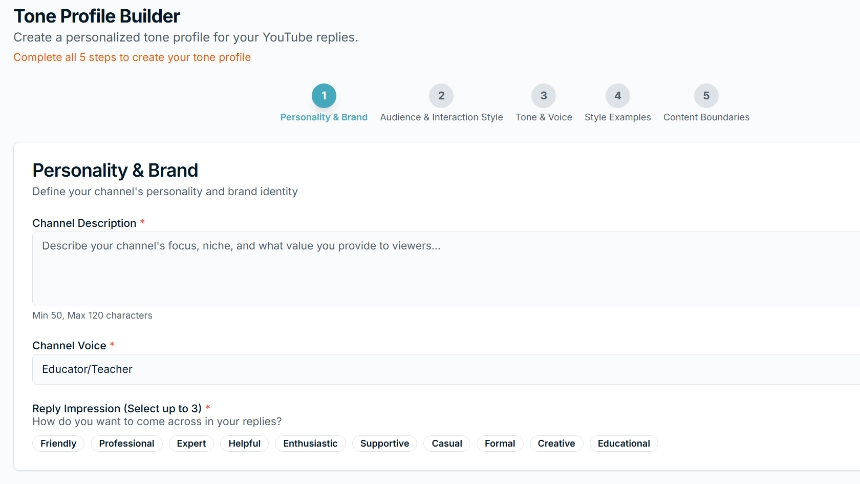Choose the Expert impression chip
Image resolution: width=860 pixels, height=484 pixels.
pyautogui.click(x=191, y=444)
